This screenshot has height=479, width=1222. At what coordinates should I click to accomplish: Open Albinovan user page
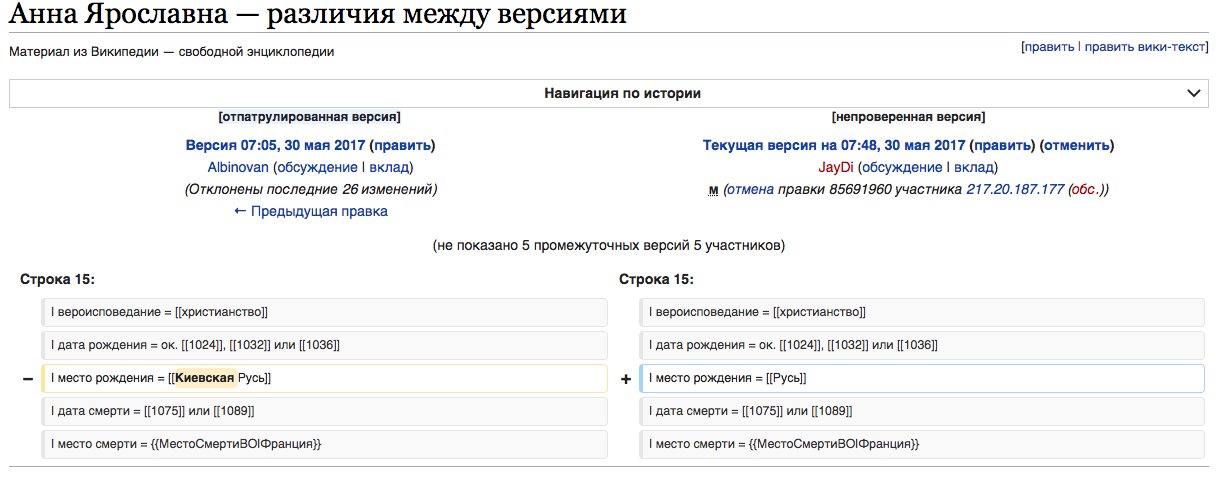pyautogui.click(x=238, y=167)
